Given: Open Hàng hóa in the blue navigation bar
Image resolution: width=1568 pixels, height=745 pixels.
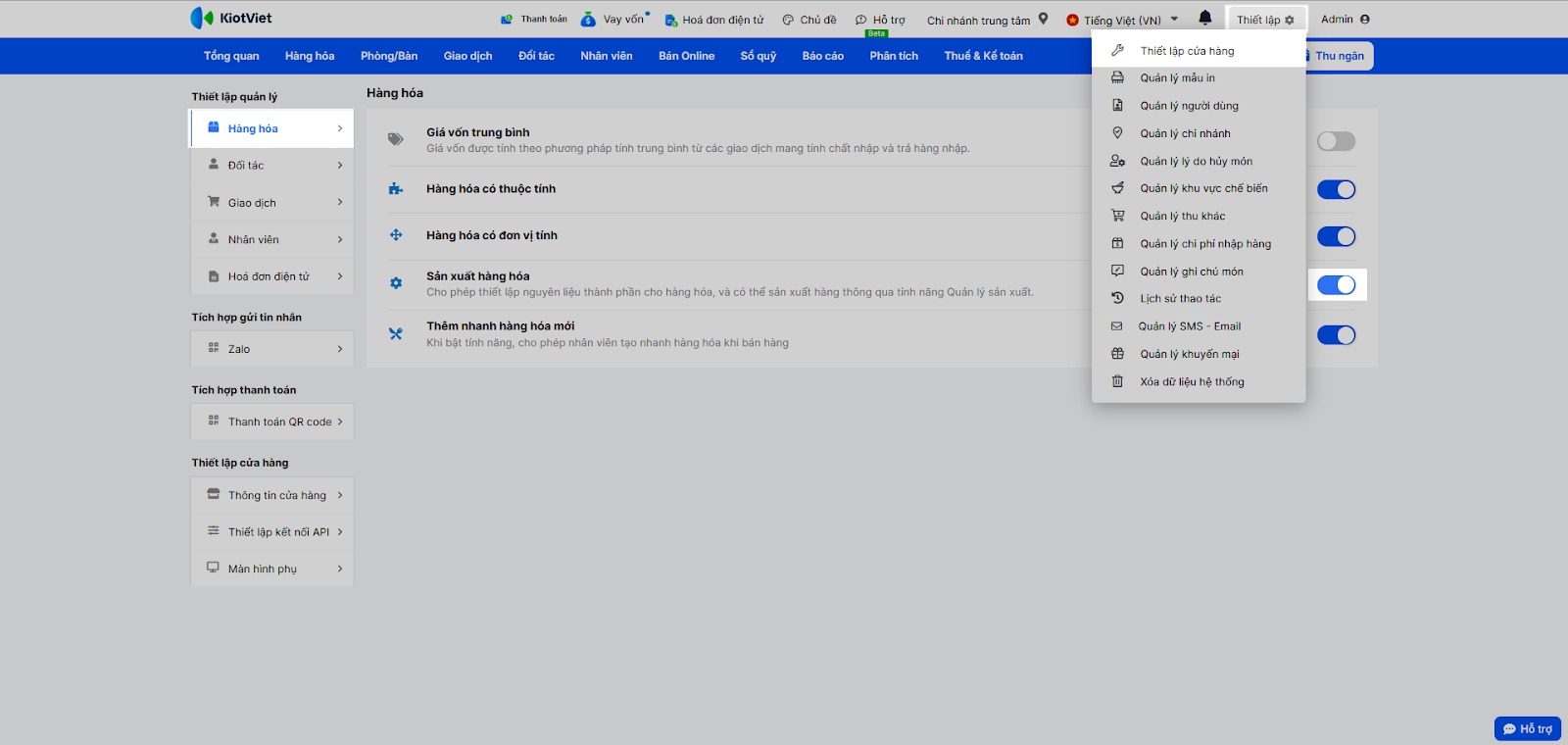Looking at the screenshot, I should [x=310, y=56].
